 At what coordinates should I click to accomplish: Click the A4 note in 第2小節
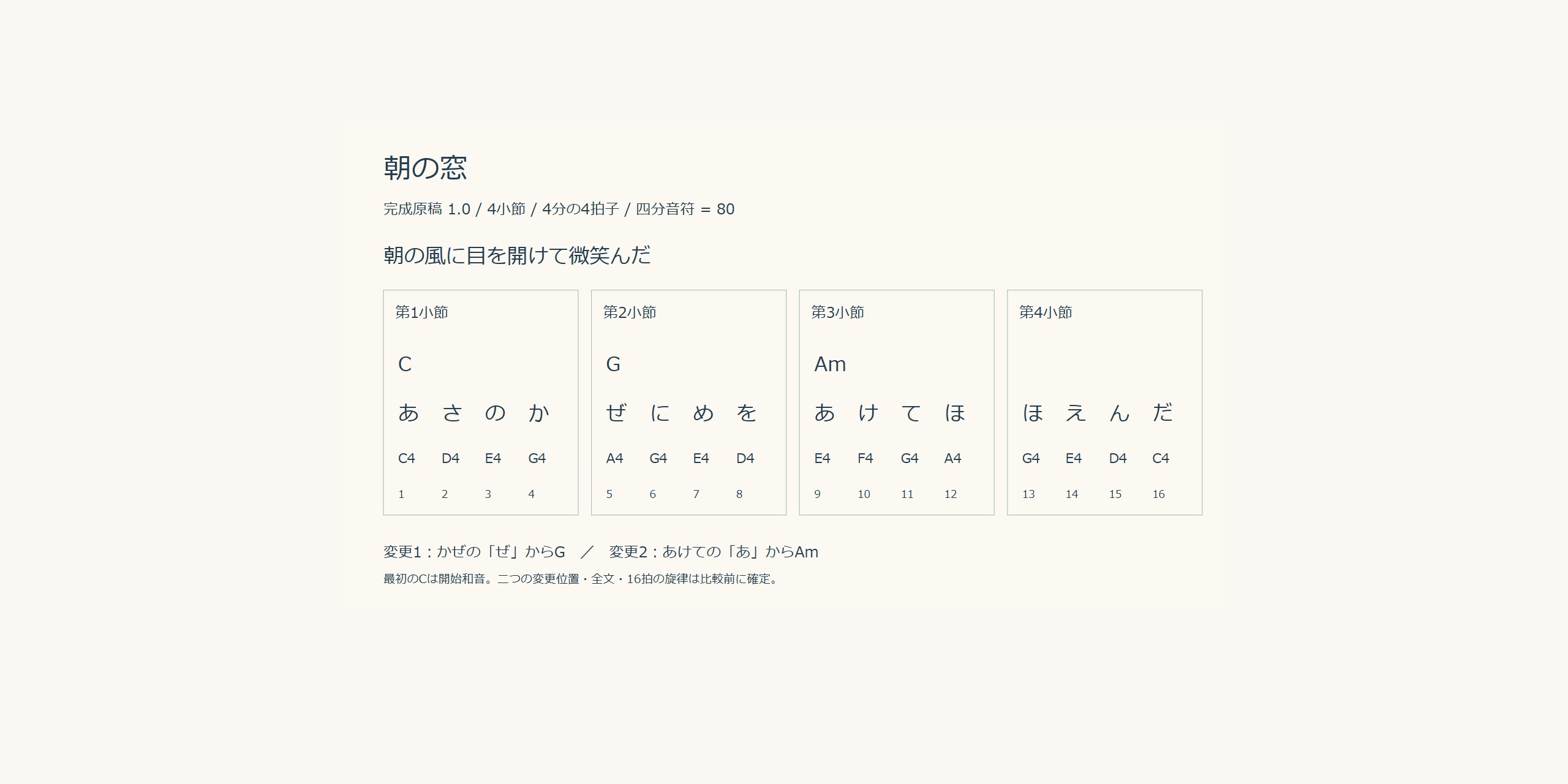coord(614,458)
